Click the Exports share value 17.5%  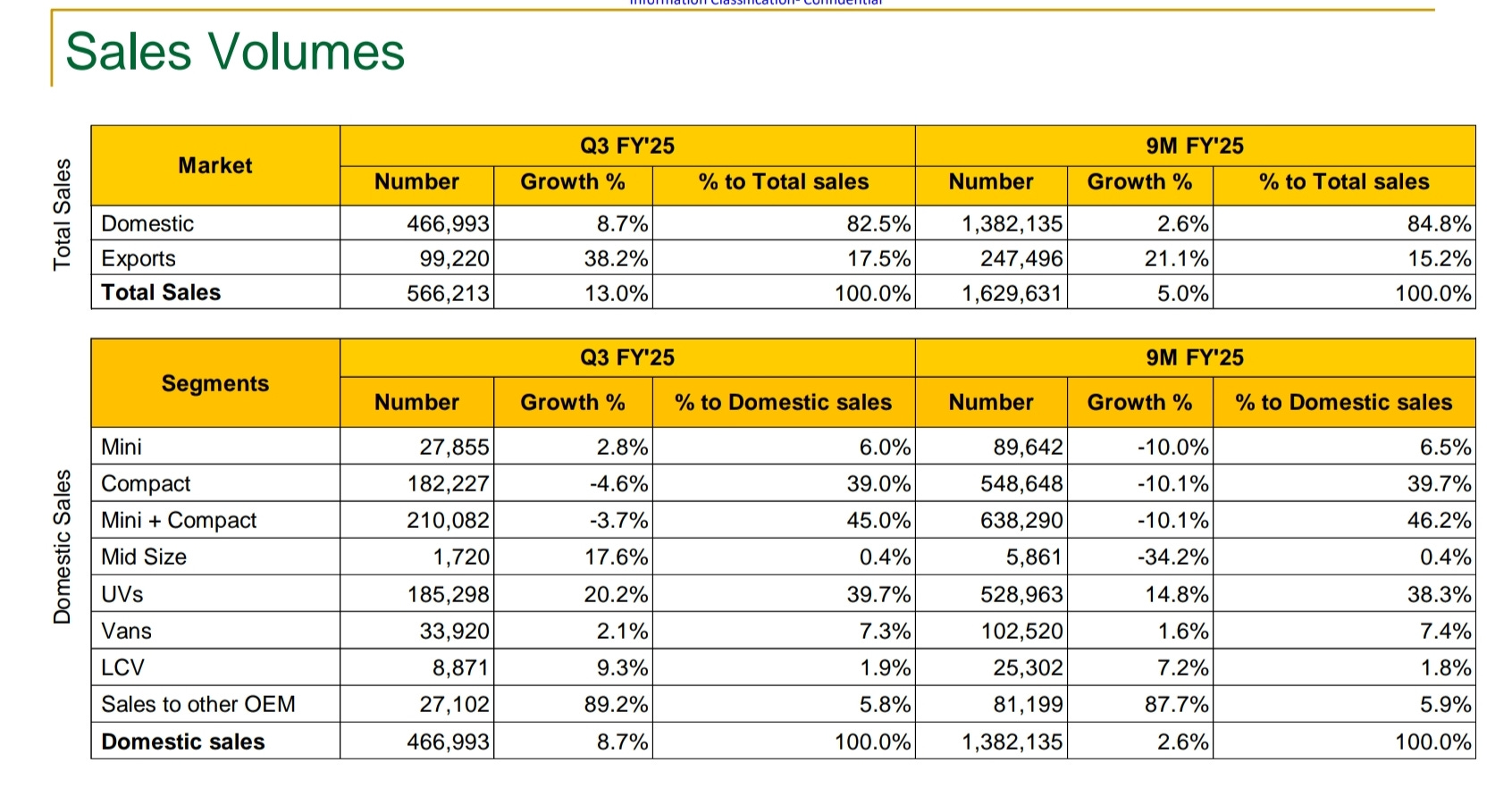click(879, 258)
